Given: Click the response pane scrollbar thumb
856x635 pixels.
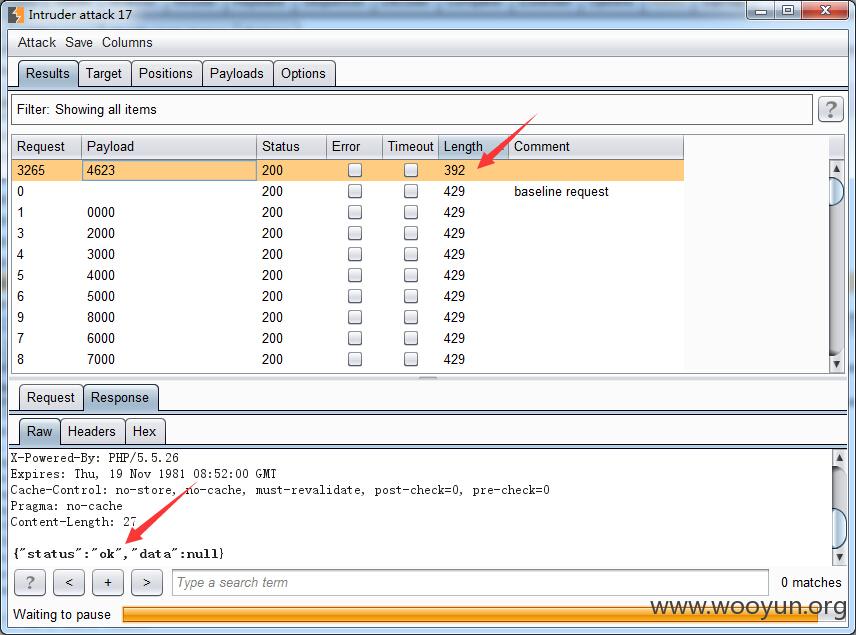Looking at the screenshot, I should 839,527.
